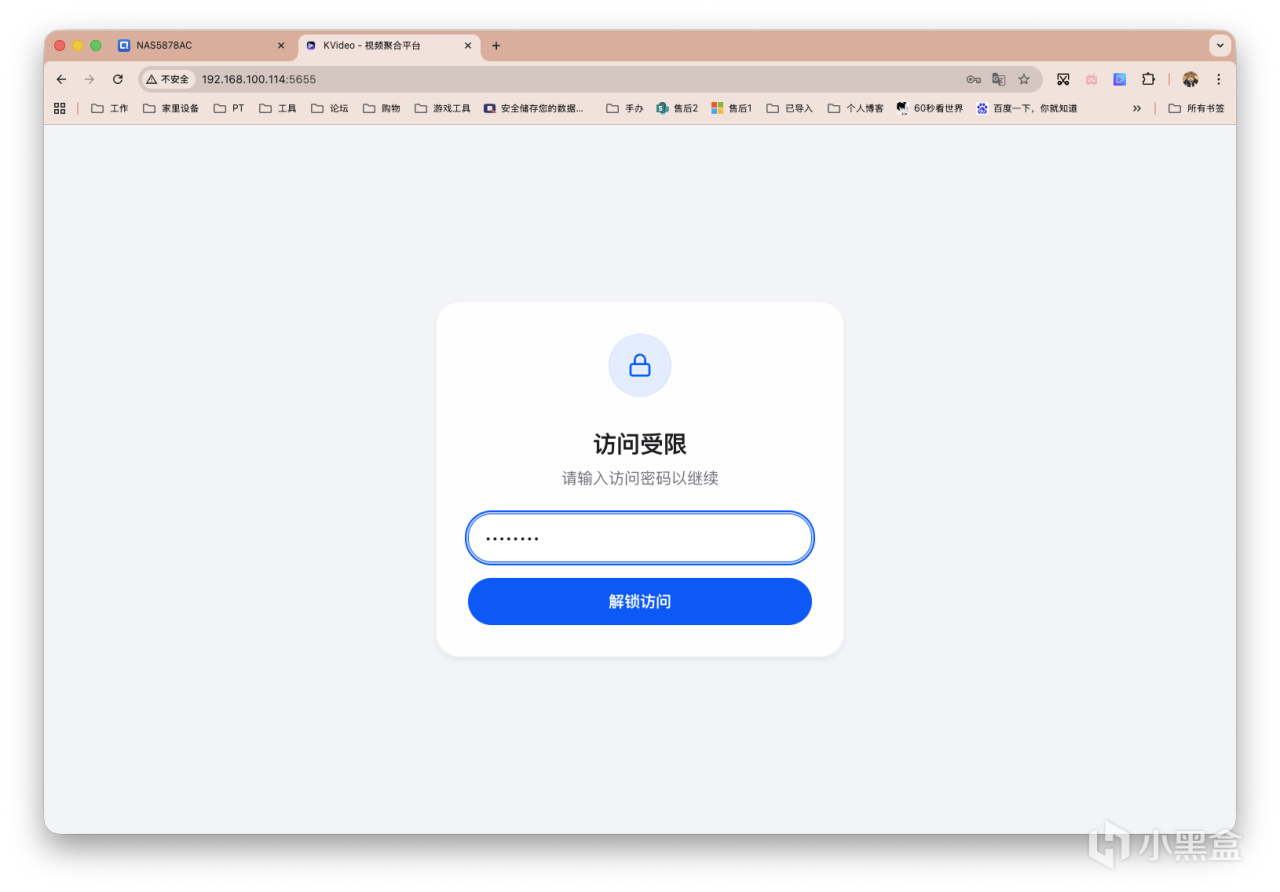Open the 所有书签 folder

click(x=1196, y=108)
